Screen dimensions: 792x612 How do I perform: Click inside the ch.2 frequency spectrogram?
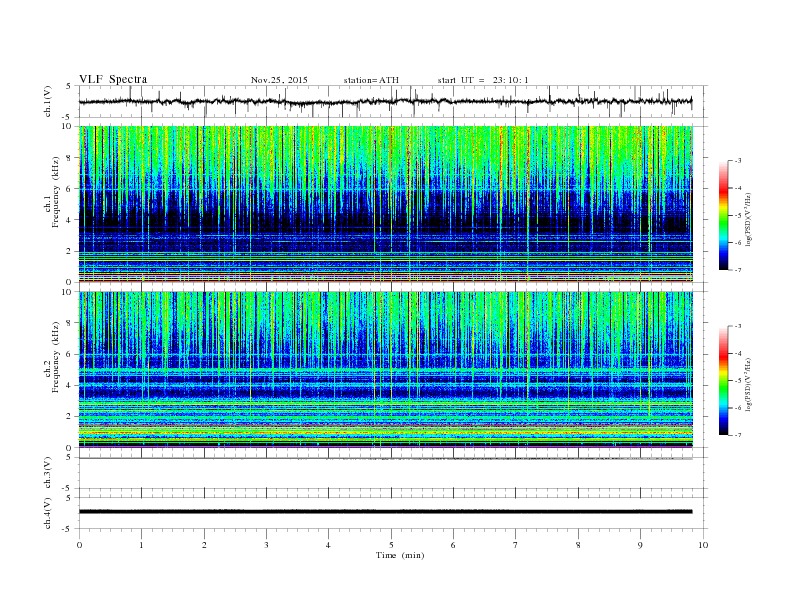coord(386,369)
